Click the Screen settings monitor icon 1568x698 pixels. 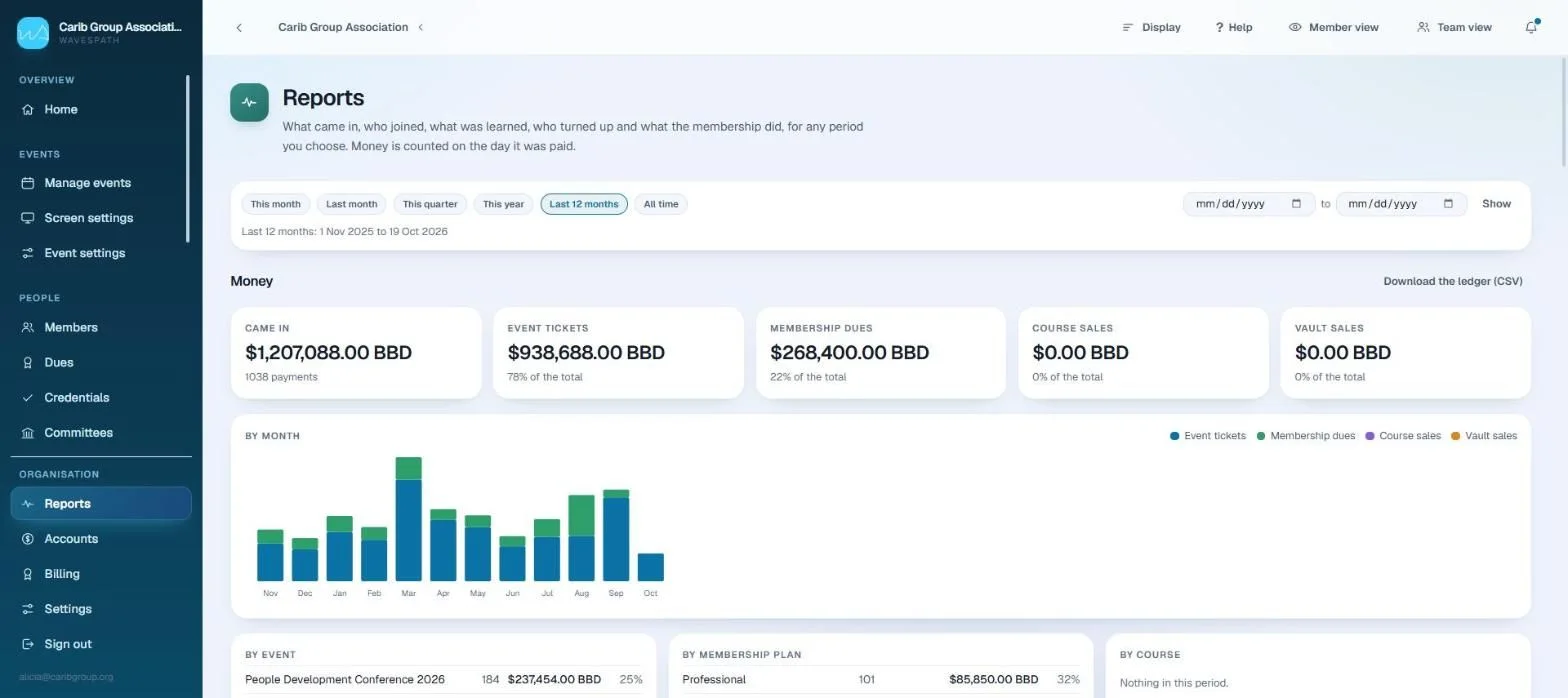[x=28, y=218]
